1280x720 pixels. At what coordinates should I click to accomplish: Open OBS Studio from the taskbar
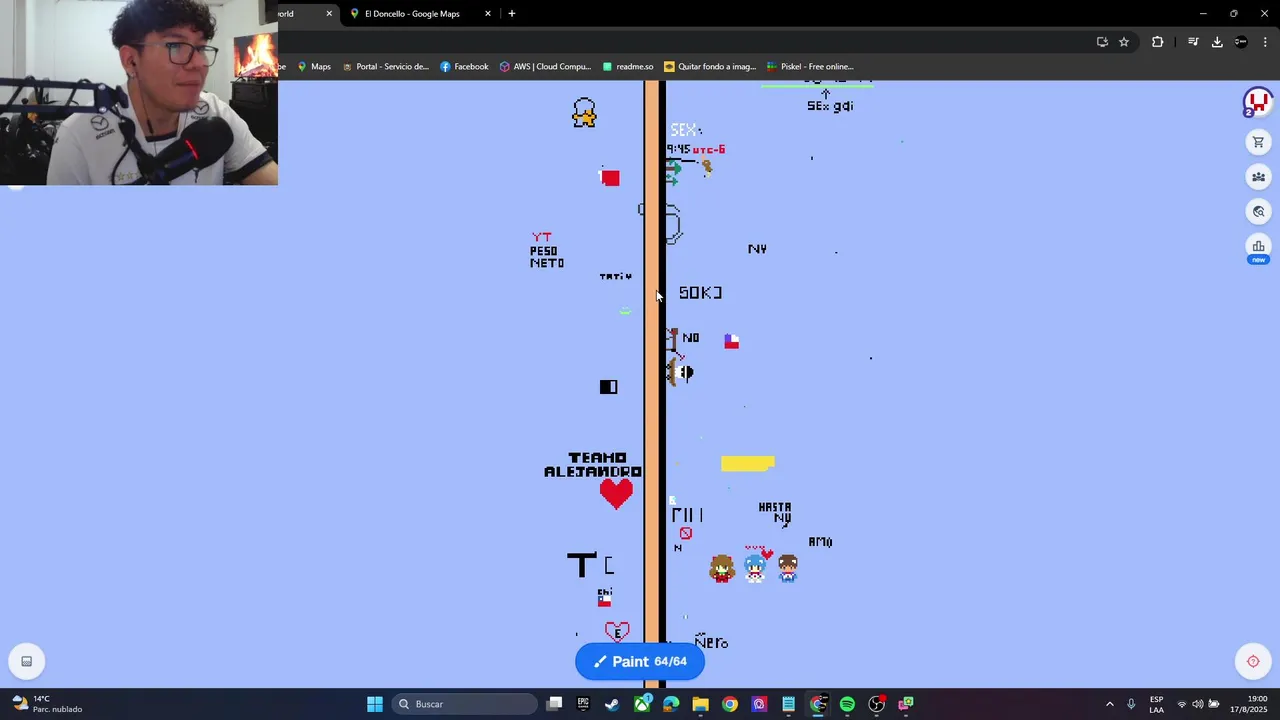click(x=876, y=704)
